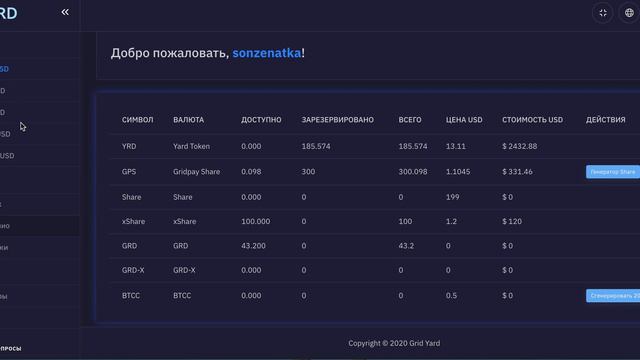
Task: Click the ЗАРЕЗЕРВИРОВАНО column header
Action: point(338,120)
